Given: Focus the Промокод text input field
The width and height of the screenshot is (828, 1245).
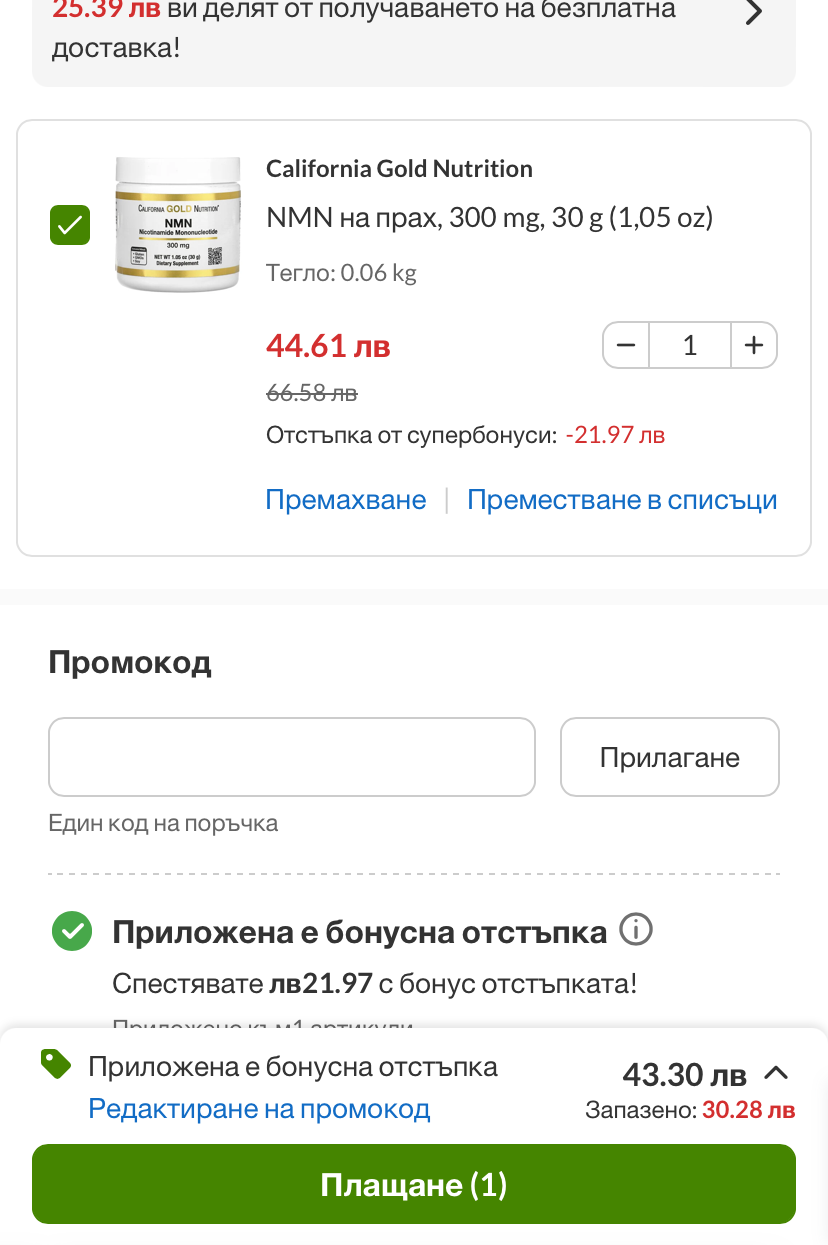Looking at the screenshot, I should (292, 757).
